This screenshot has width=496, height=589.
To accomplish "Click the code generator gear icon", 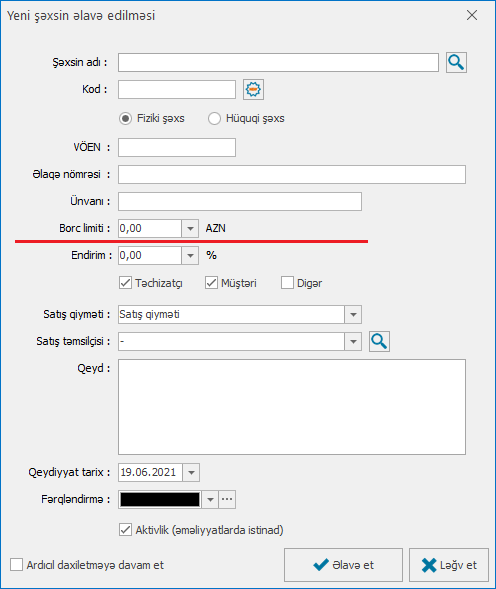I will (253, 89).
